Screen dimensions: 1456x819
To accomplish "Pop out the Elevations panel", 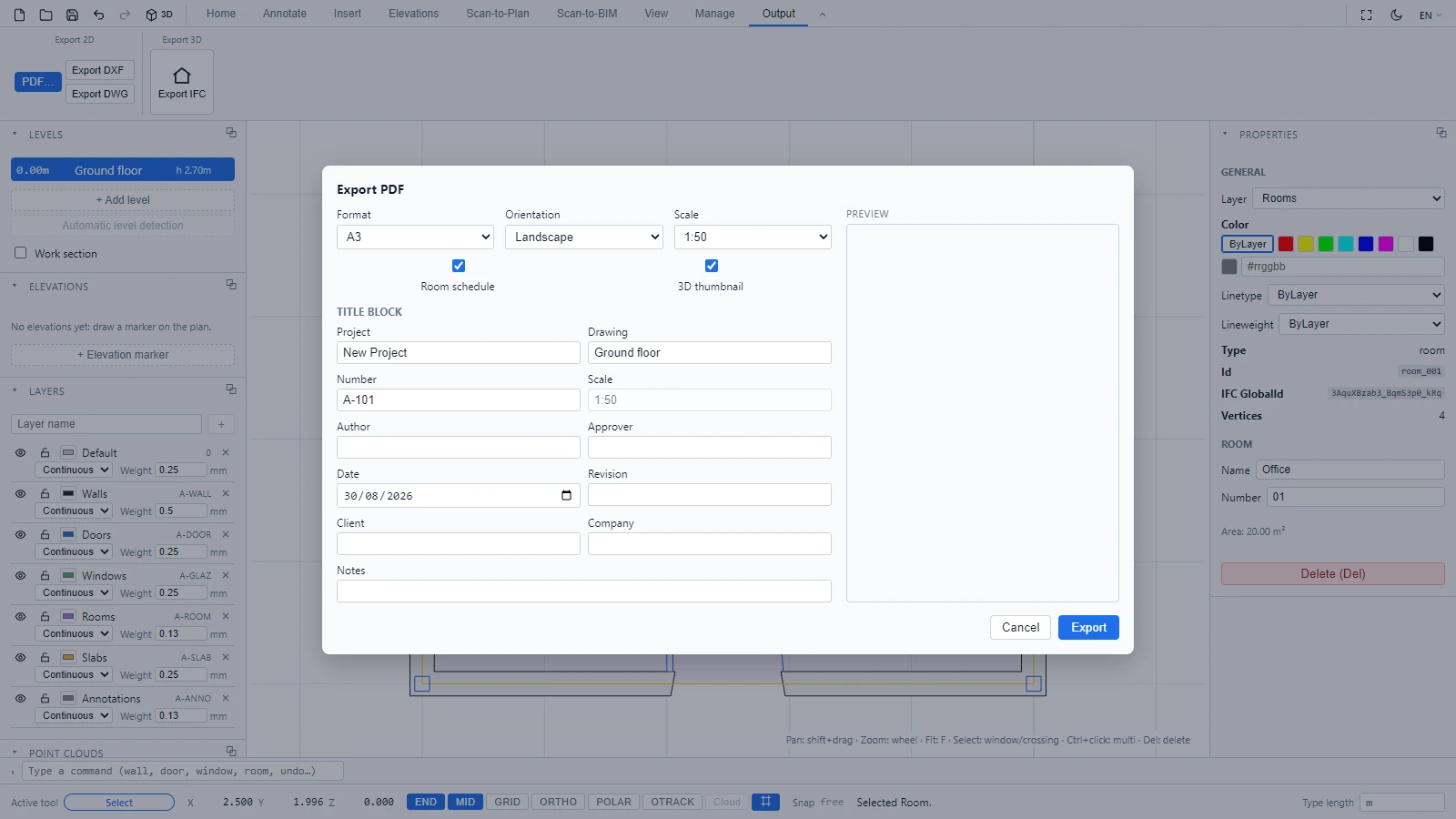I will tap(231, 285).
